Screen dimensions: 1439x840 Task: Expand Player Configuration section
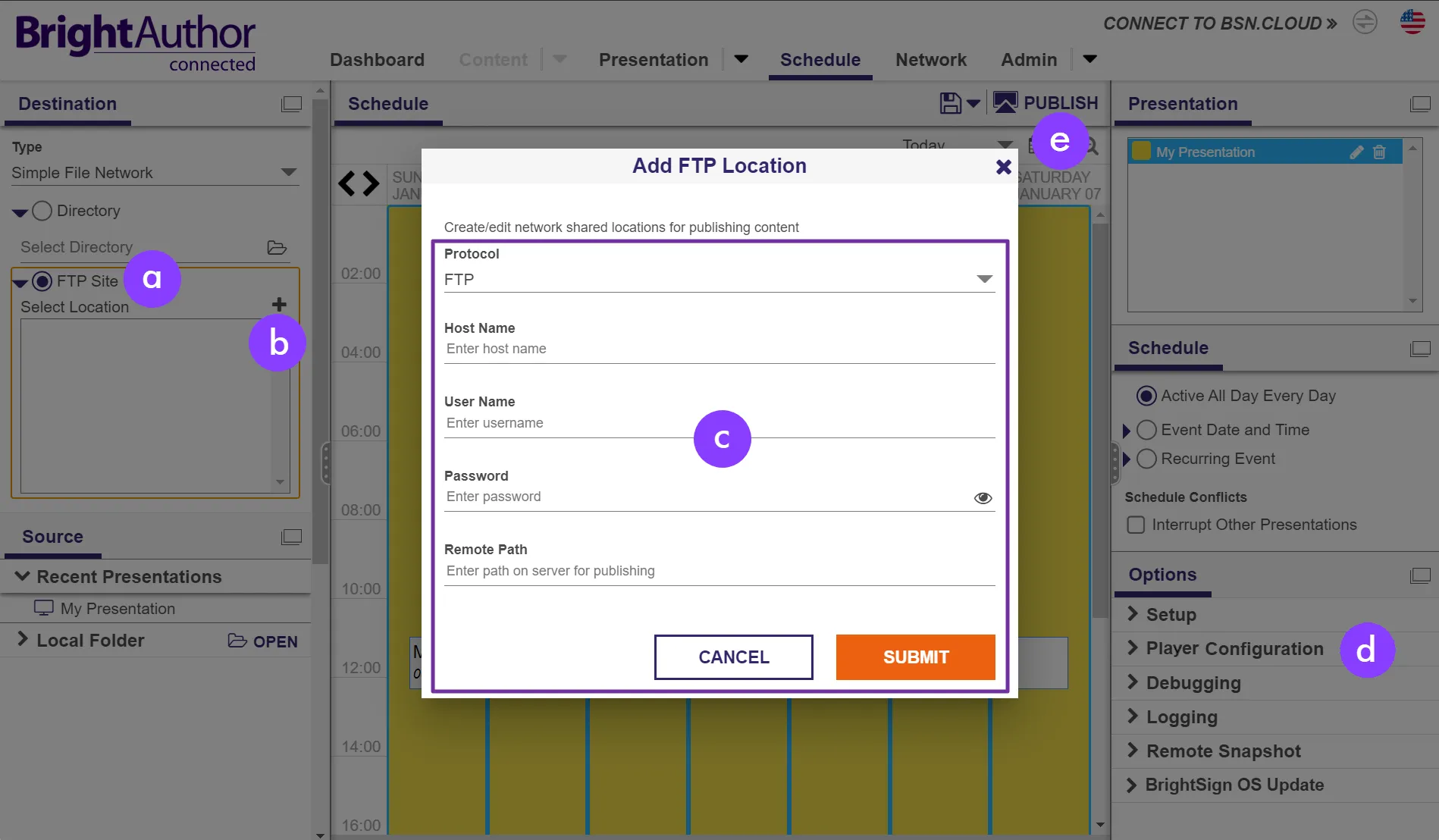[x=1133, y=648]
